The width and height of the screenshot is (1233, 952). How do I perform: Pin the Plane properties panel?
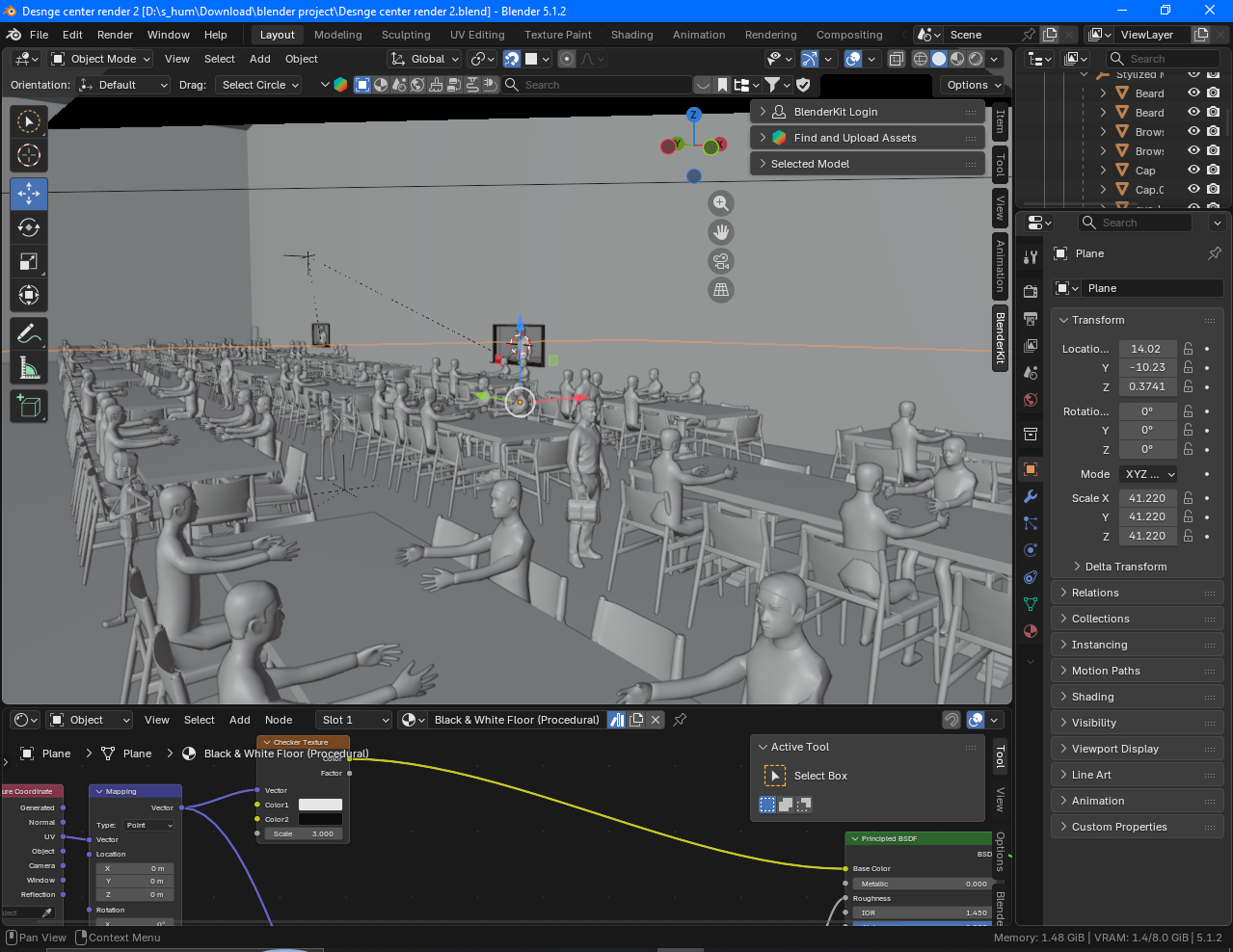(x=1214, y=253)
